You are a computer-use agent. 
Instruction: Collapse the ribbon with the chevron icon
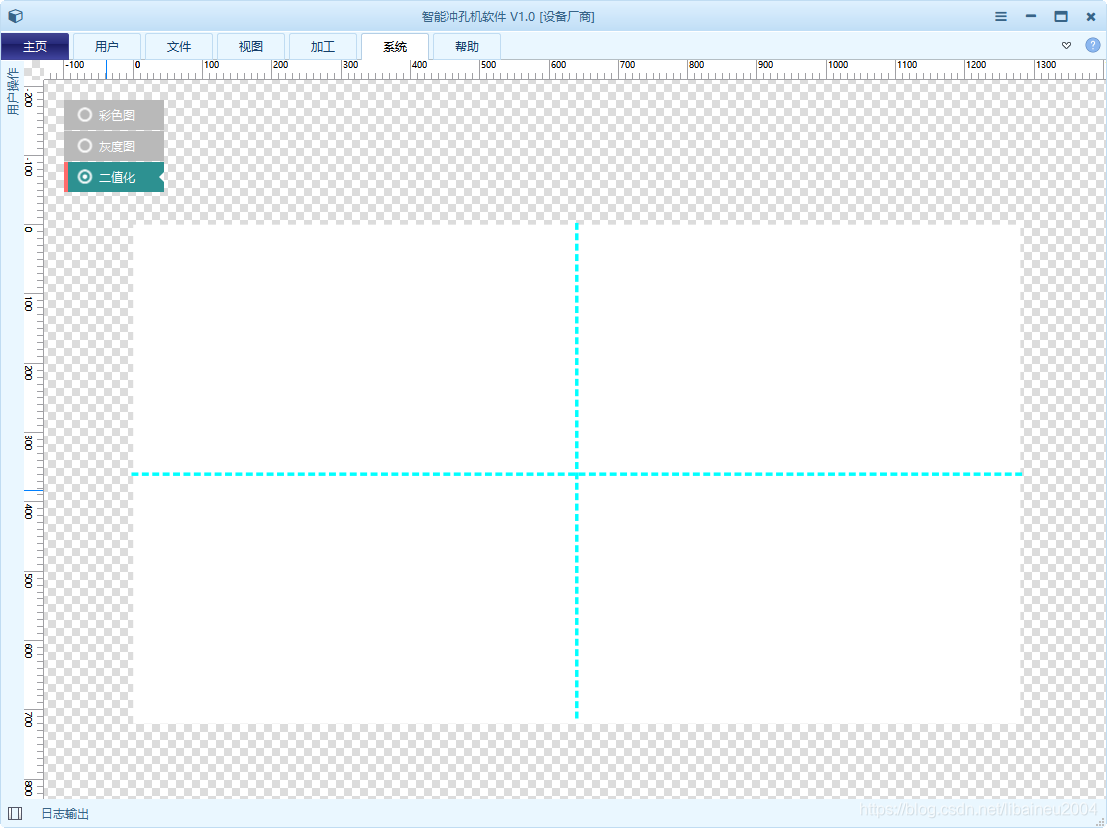(x=1066, y=45)
